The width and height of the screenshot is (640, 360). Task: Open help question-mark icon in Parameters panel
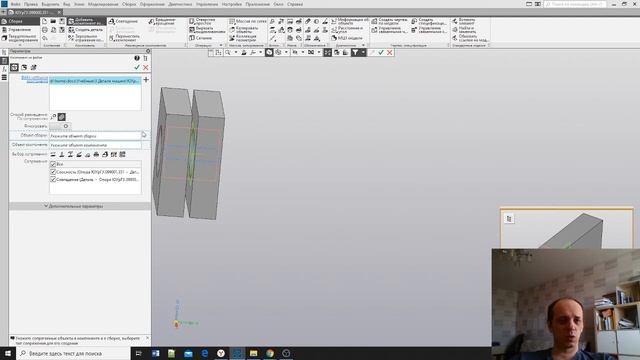pos(137,58)
